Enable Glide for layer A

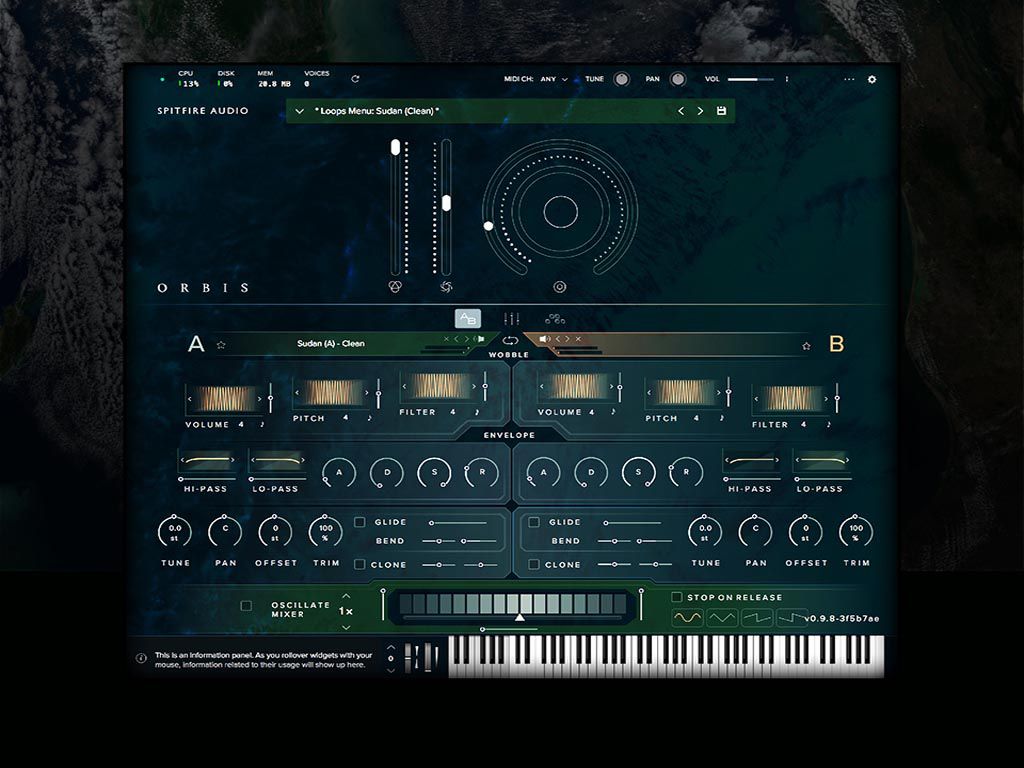(359, 522)
